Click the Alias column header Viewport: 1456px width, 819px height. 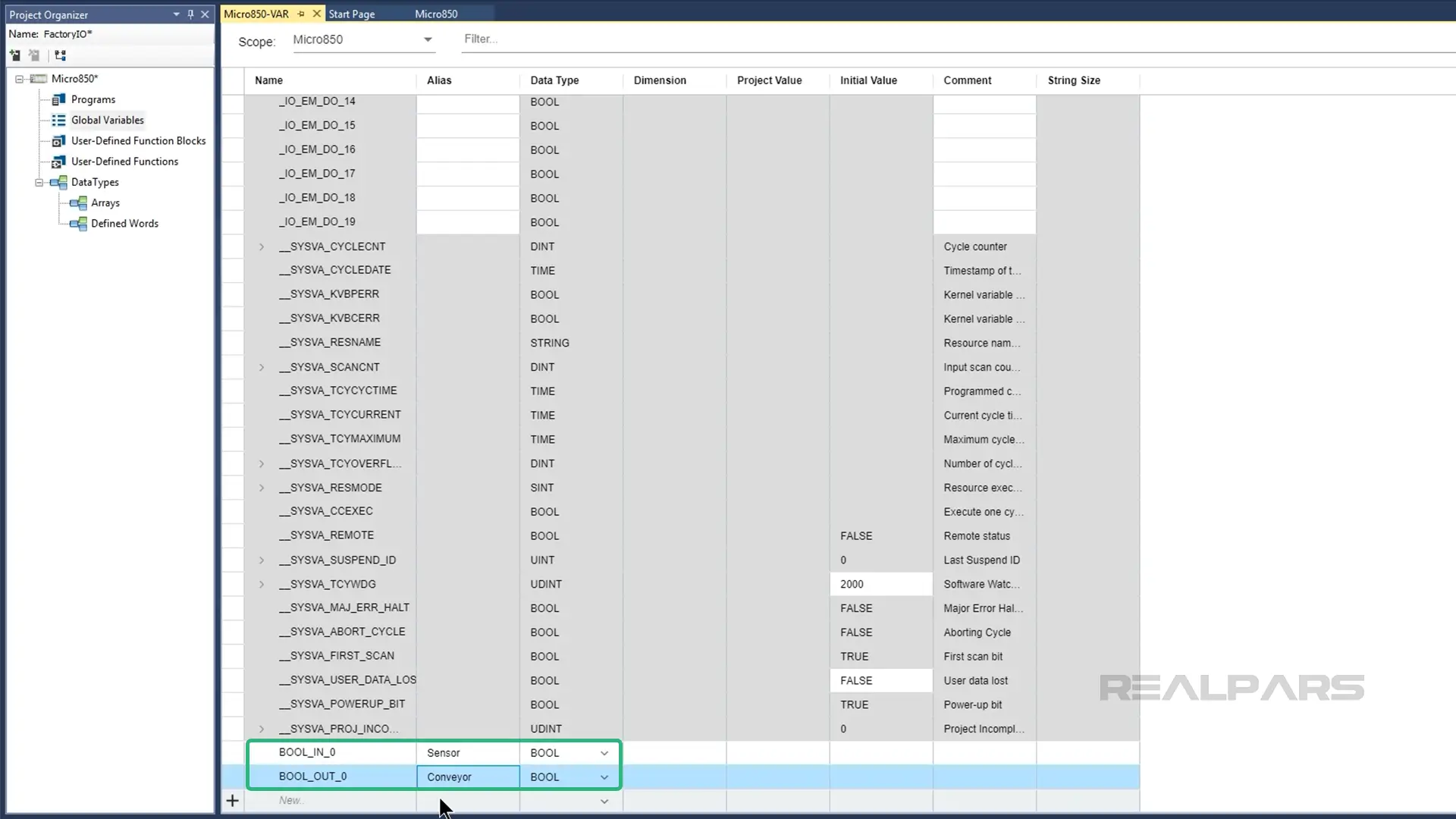tap(468, 80)
